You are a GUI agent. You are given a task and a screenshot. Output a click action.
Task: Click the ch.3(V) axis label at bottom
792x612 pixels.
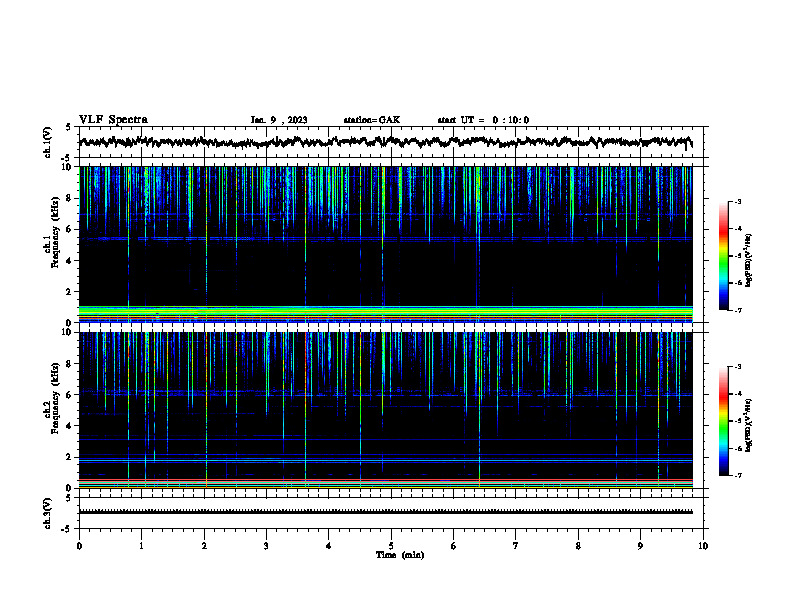point(48,513)
